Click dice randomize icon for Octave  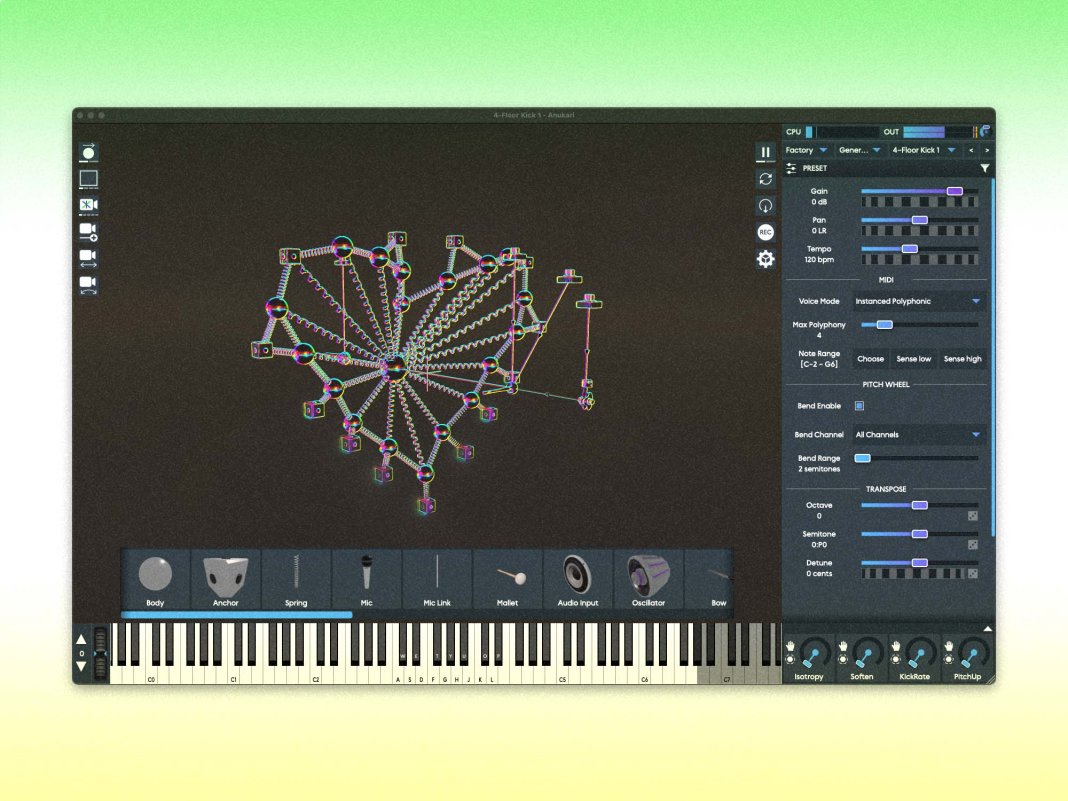click(x=973, y=516)
